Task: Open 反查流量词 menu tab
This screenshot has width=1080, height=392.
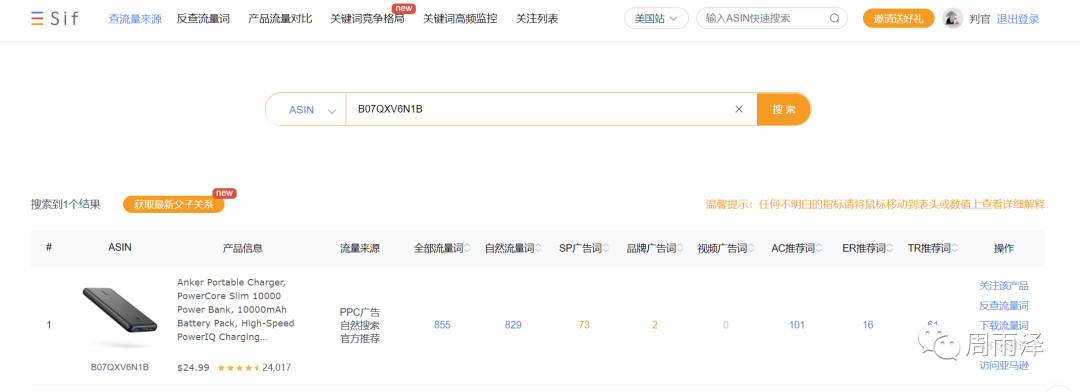Action: point(203,19)
